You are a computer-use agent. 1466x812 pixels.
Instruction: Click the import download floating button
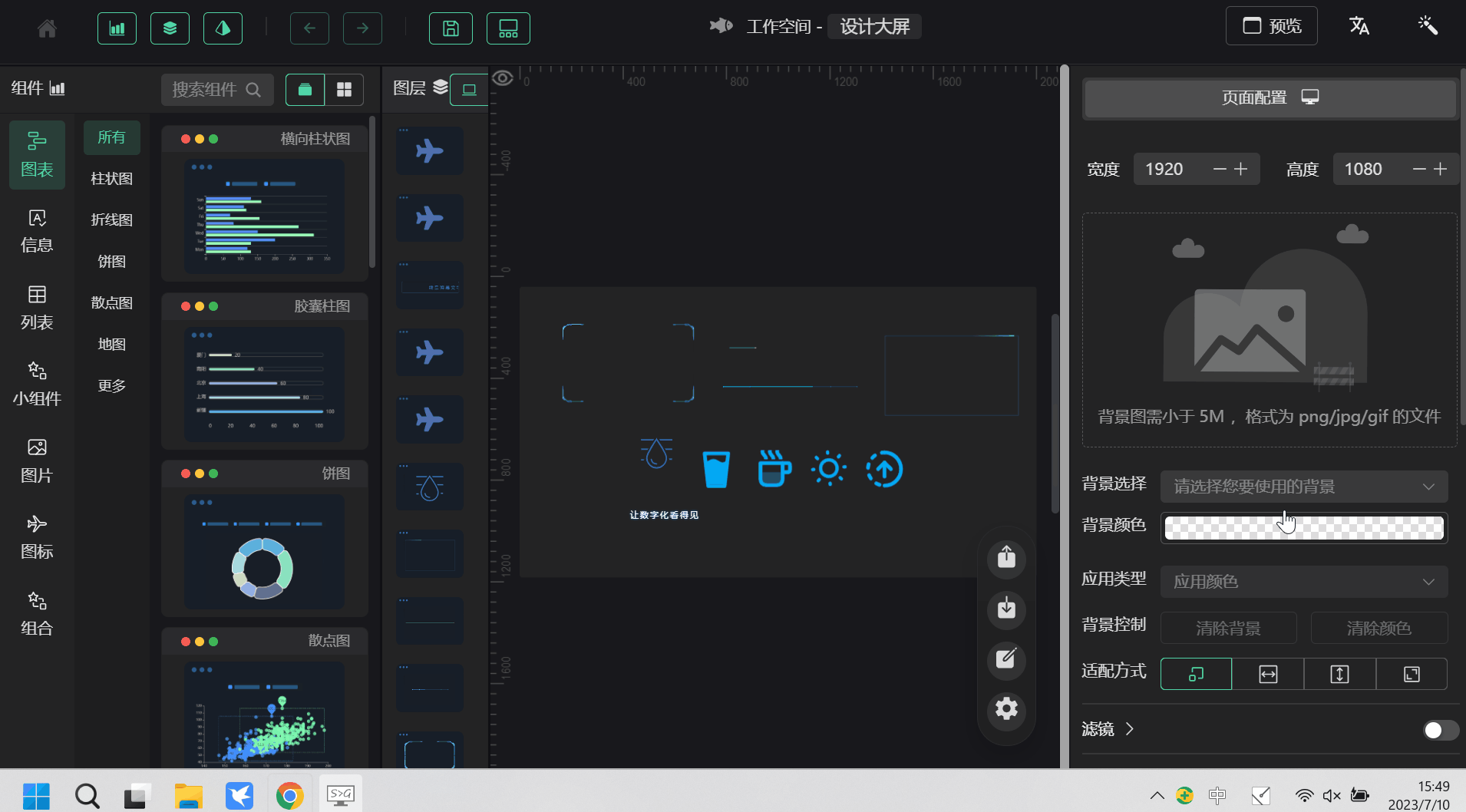pyautogui.click(x=1006, y=609)
